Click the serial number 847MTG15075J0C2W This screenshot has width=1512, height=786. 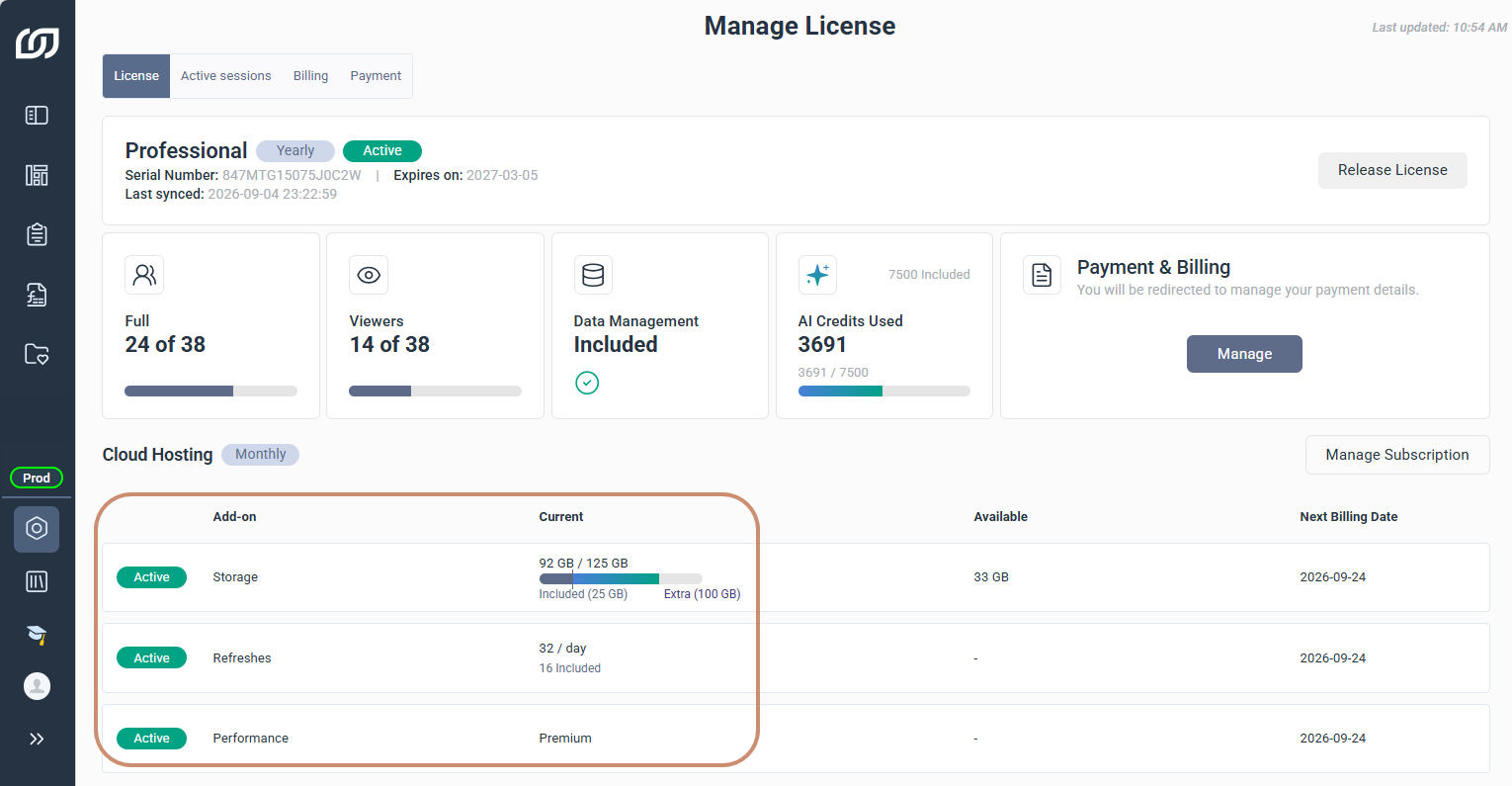click(292, 175)
